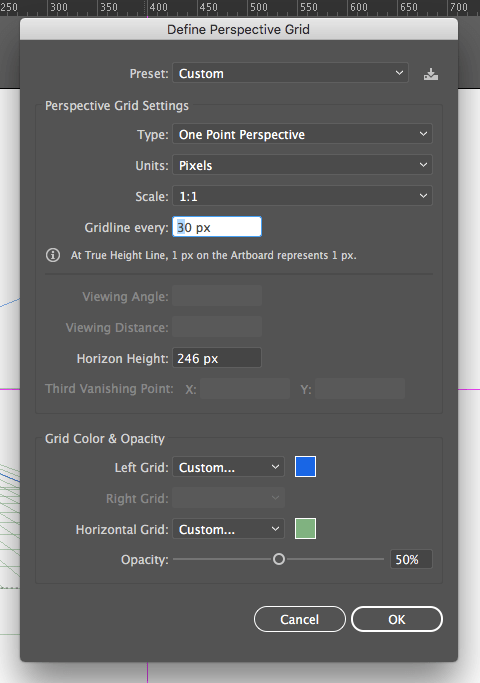This screenshot has height=683, width=480.
Task: Click the Horizon Height field
Action: coord(217,358)
